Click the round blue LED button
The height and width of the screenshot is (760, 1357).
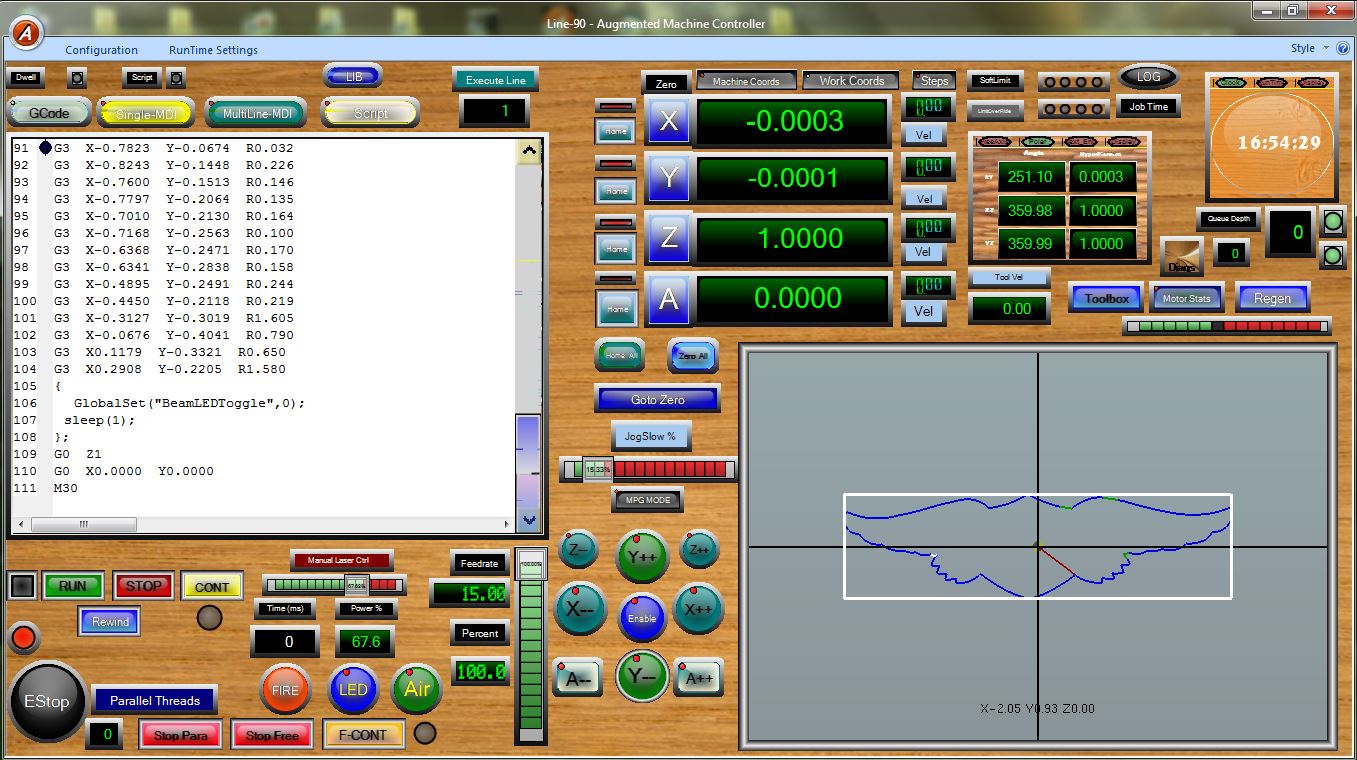click(x=353, y=690)
